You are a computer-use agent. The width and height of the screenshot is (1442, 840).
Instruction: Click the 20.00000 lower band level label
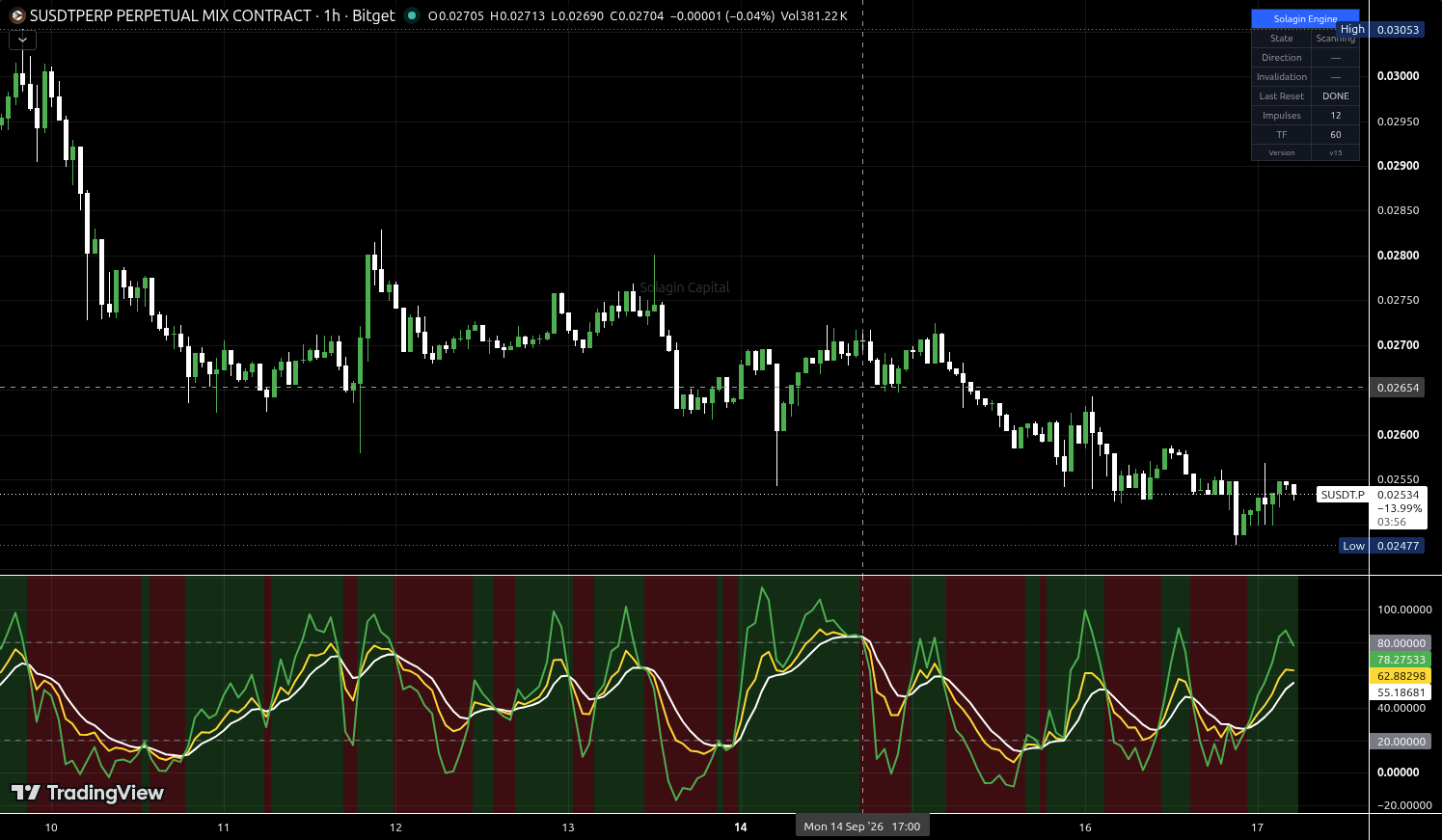(1401, 742)
